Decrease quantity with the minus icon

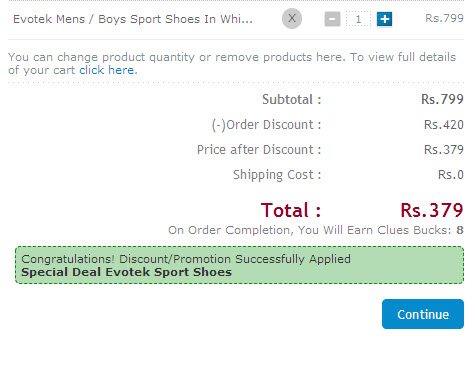(x=332, y=19)
